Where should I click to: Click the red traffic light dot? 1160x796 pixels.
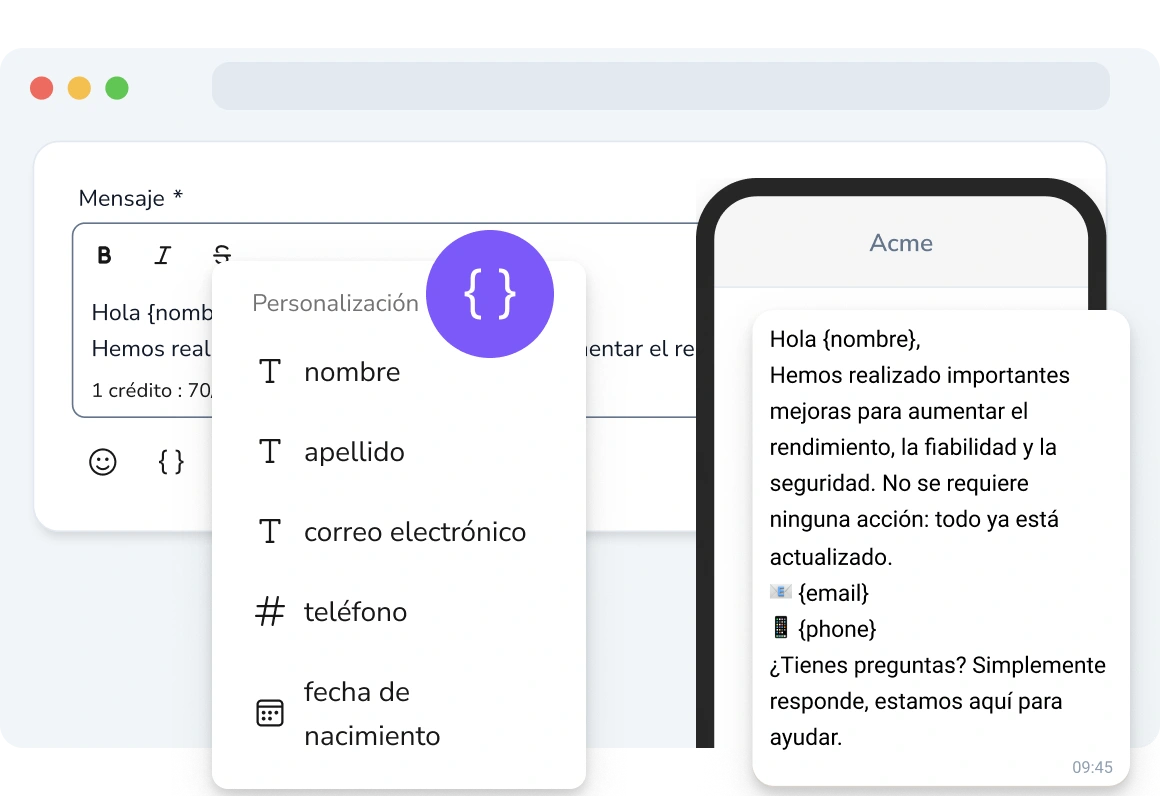(x=41, y=87)
